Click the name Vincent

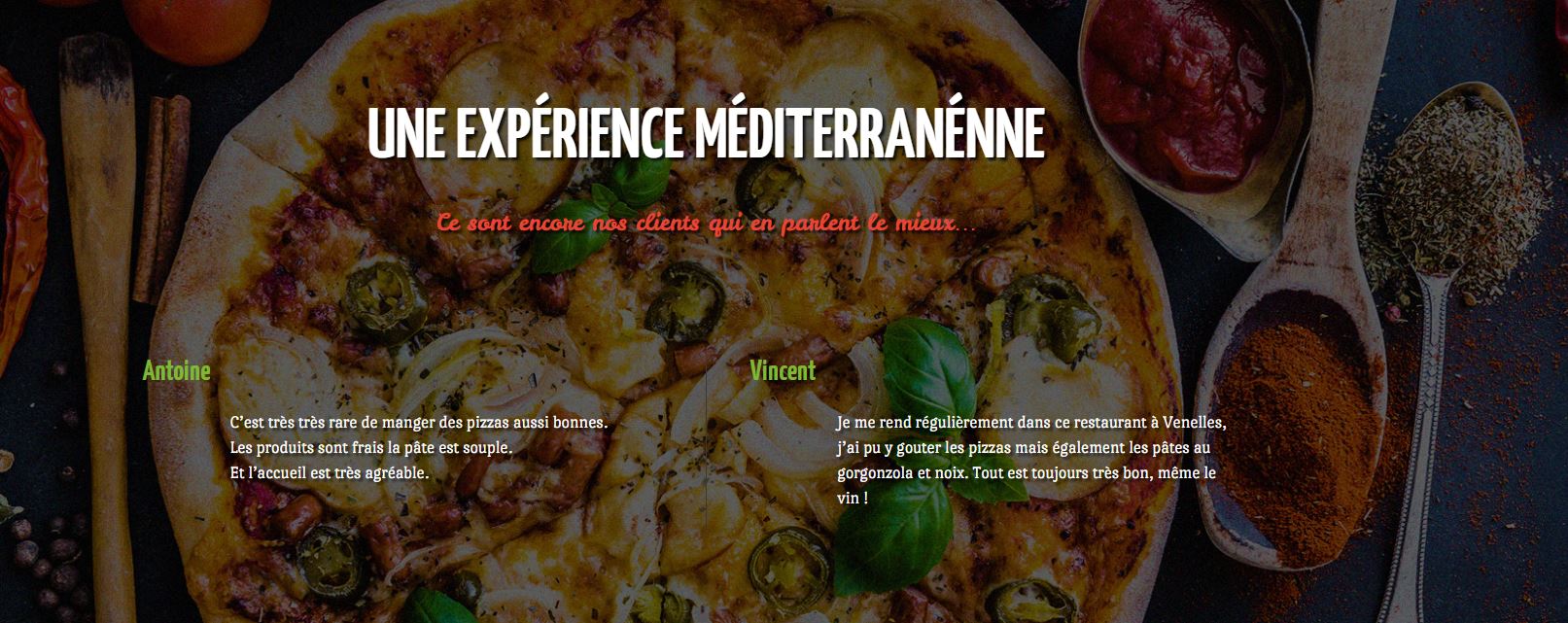tap(783, 370)
